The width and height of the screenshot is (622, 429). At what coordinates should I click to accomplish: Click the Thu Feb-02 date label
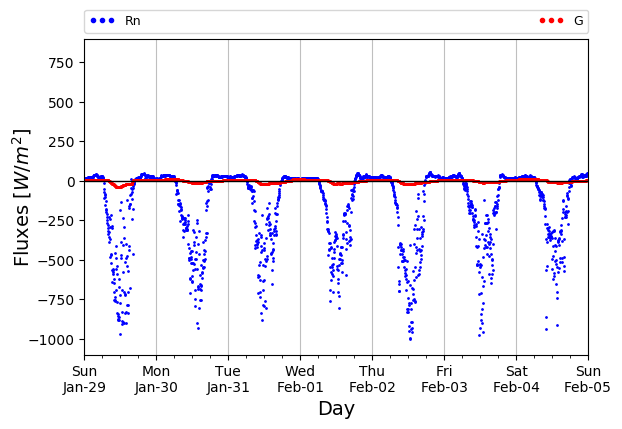click(x=372, y=379)
